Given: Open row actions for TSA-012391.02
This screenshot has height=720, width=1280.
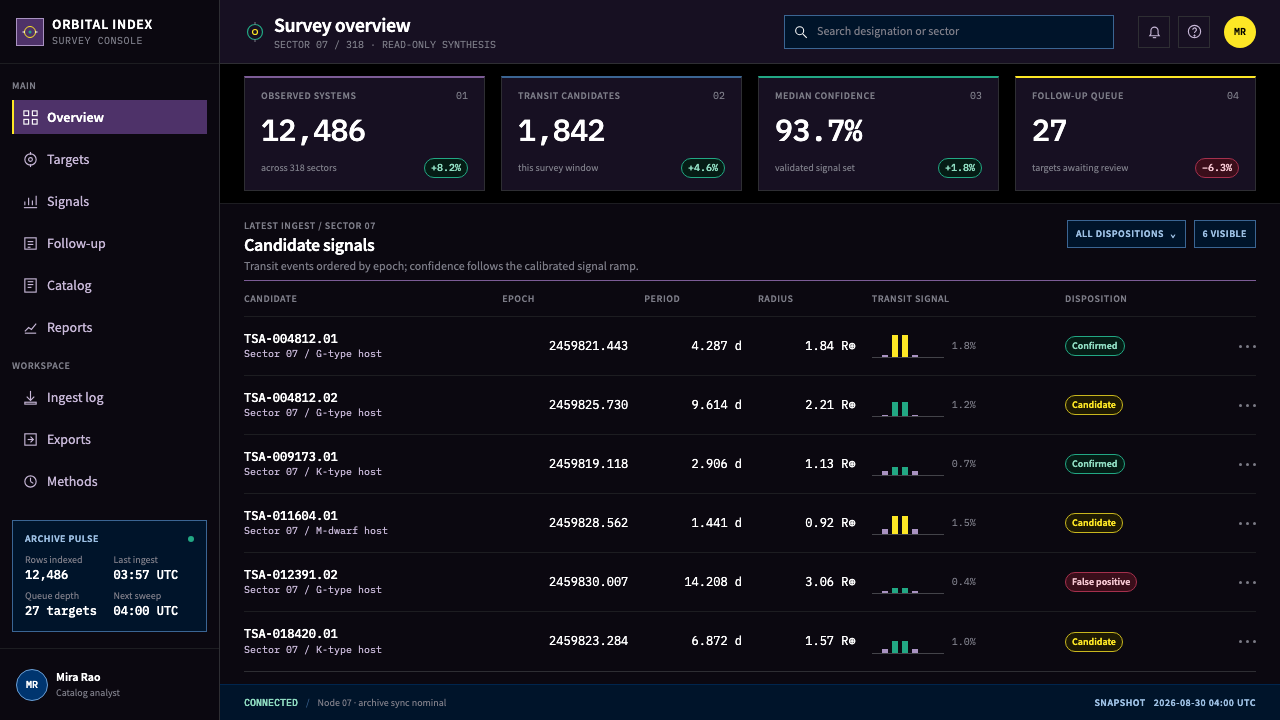Looking at the screenshot, I should tap(1247, 582).
